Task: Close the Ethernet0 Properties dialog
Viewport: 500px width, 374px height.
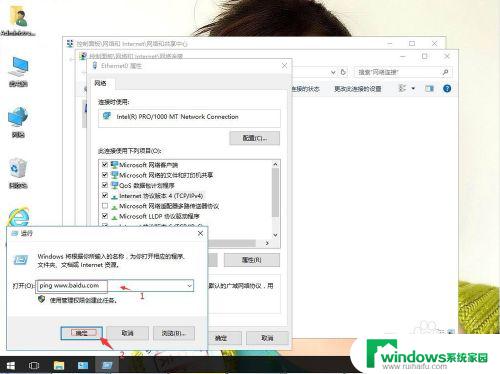Action: point(284,66)
